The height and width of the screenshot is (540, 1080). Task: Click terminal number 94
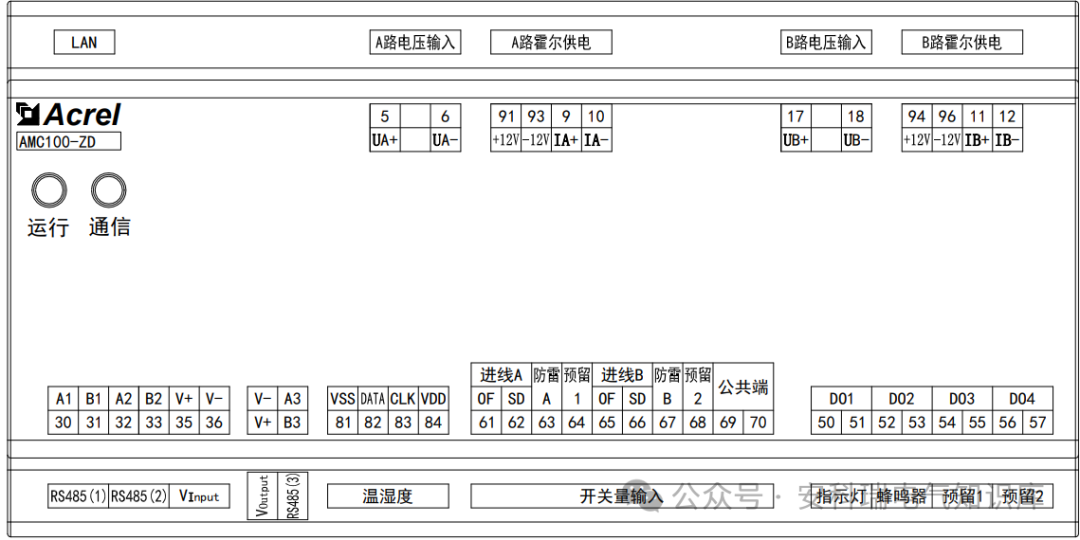[917, 116]
